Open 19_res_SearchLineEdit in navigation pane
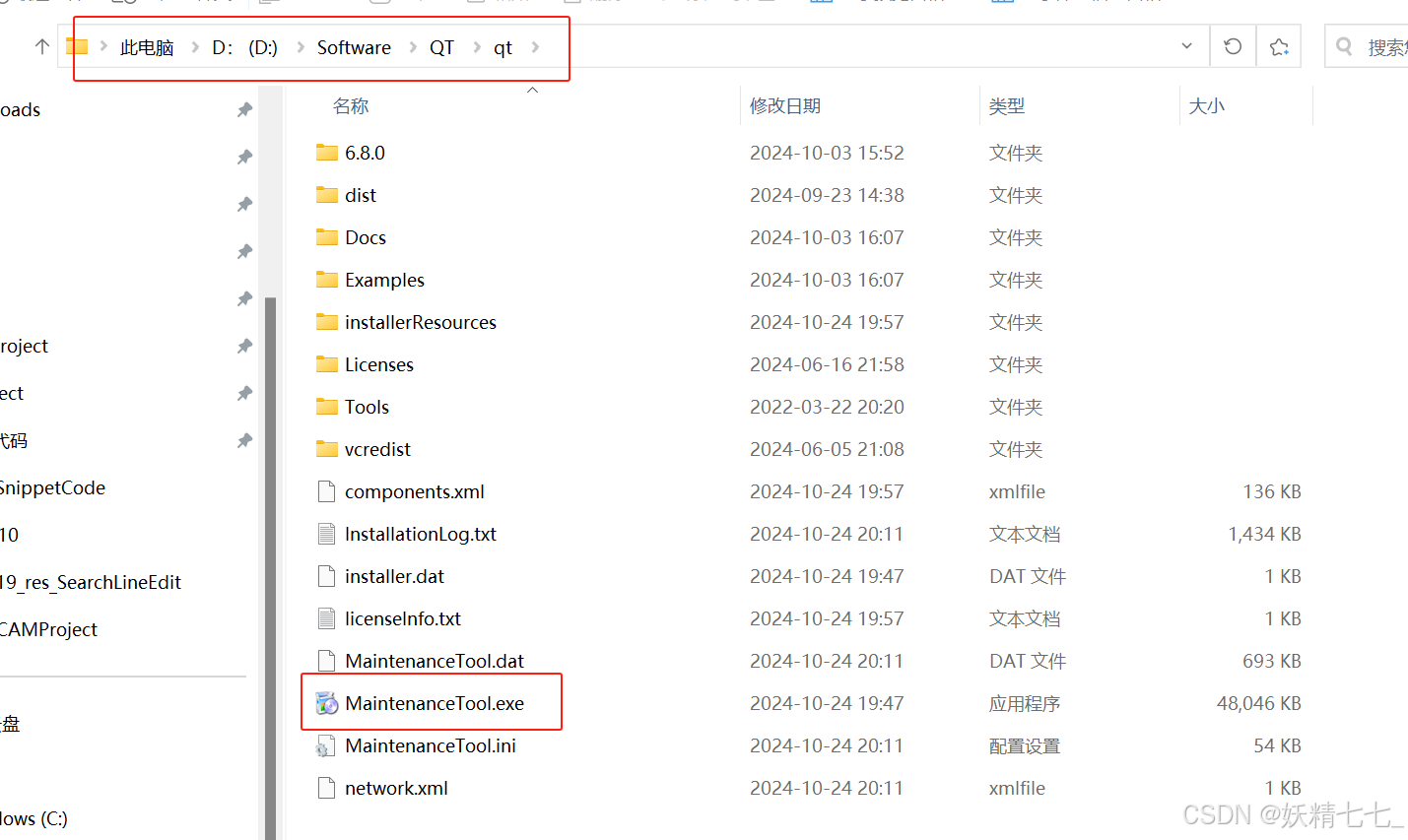The width and height of the screenshot is (1408, 840). (90, 582)
